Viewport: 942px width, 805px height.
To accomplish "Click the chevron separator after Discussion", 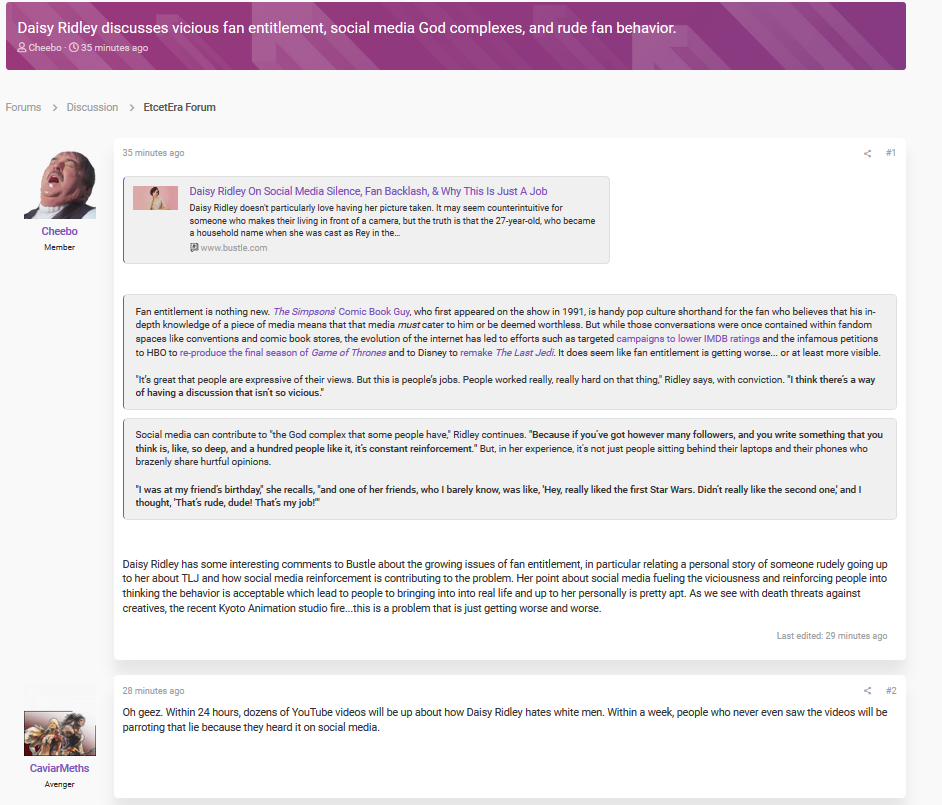I will point(132,108).
